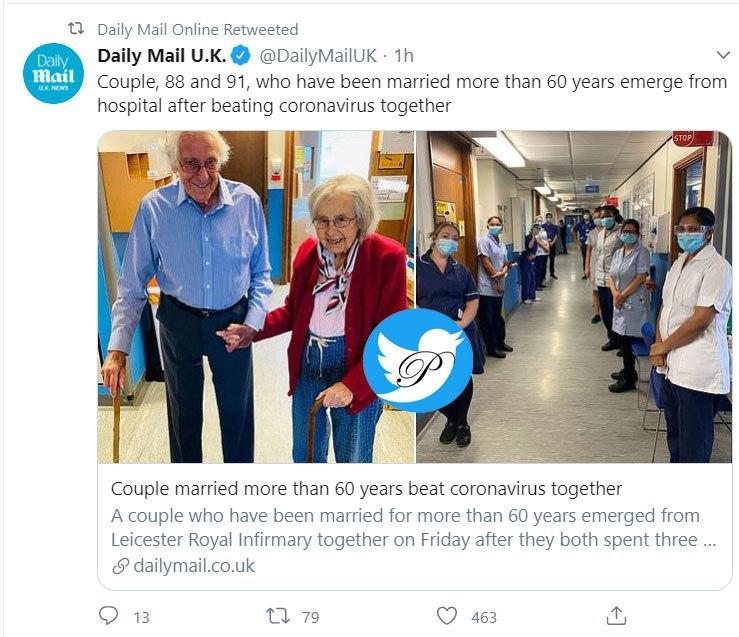The width and height of the screenshot is (739, 637).
Task: Click the Daily Mail profile avatar
Action: tap(54, 73)
